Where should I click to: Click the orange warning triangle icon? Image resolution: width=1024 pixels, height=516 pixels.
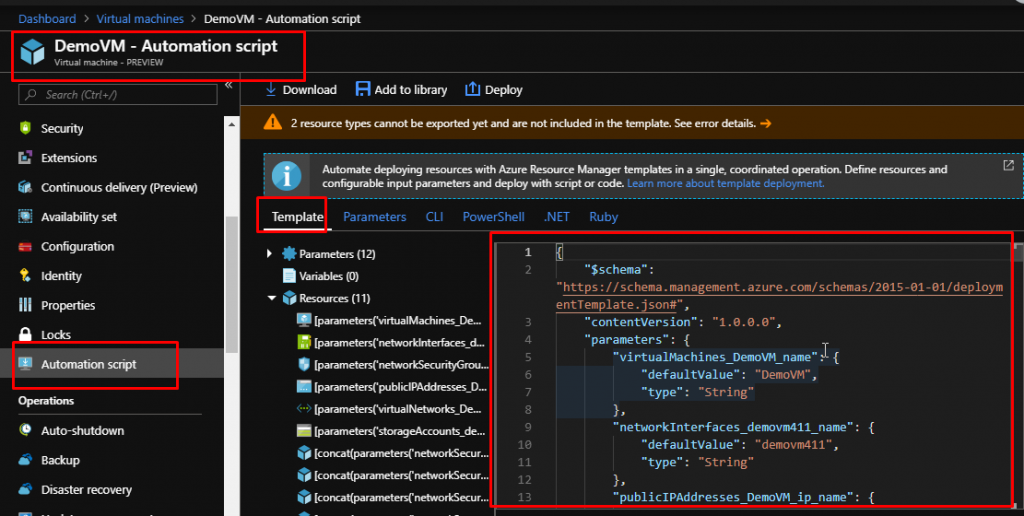click(273, 122)
